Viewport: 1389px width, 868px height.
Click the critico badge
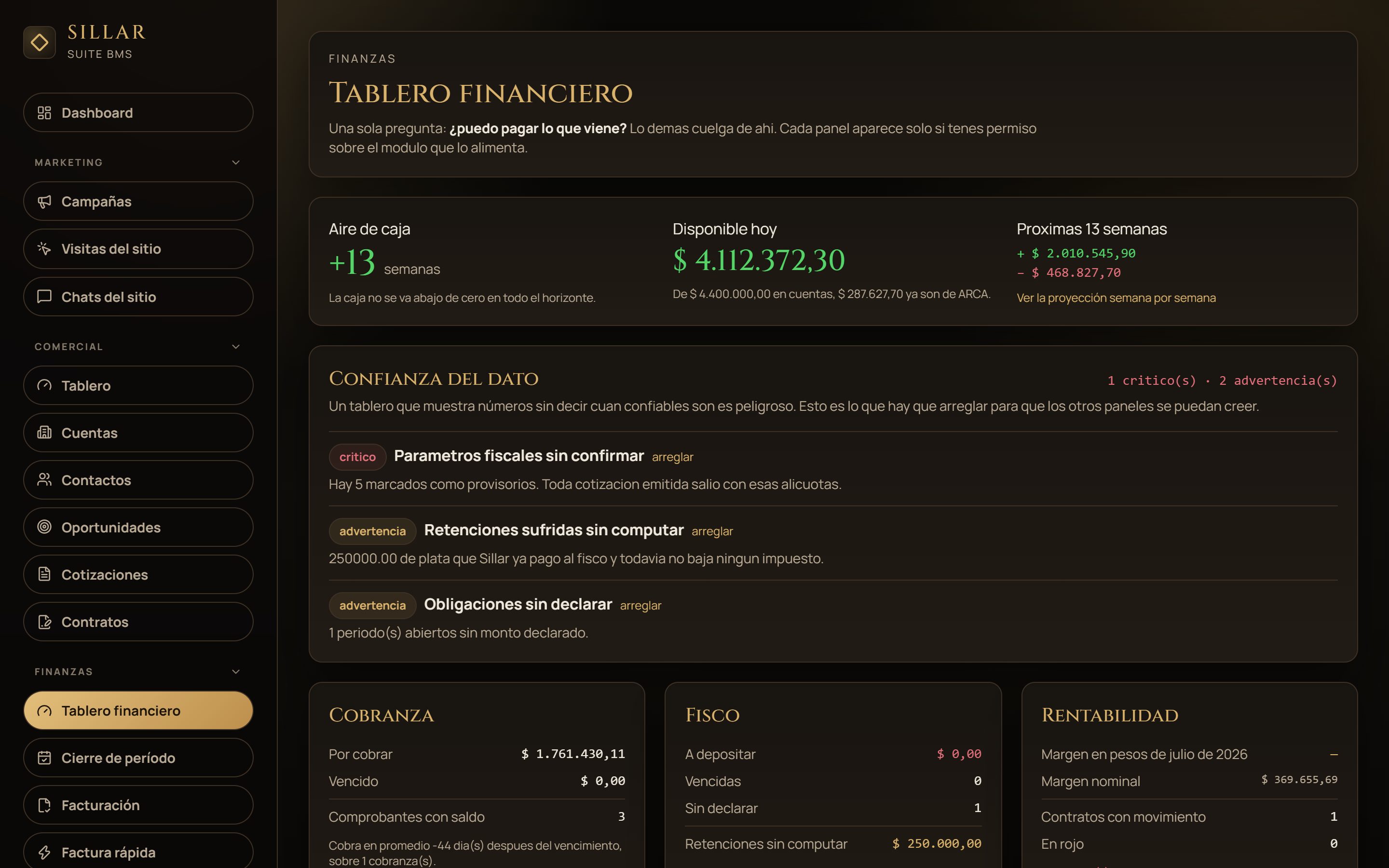click(x=357, y=457)
